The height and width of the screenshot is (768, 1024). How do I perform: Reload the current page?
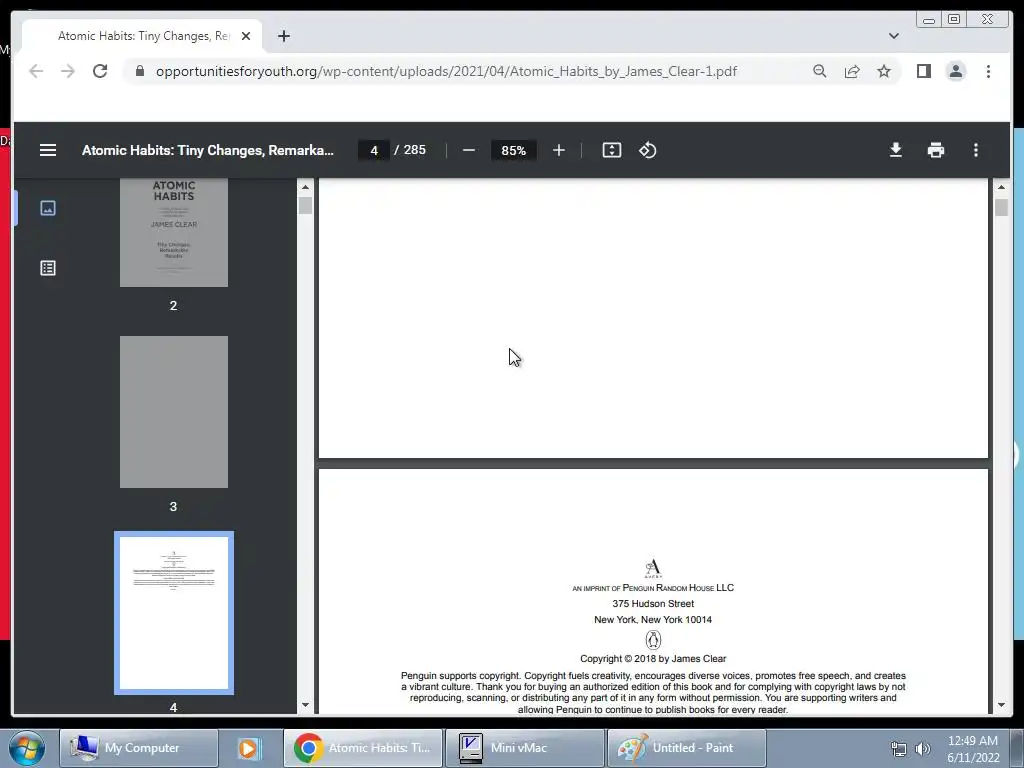coord(100,71)
